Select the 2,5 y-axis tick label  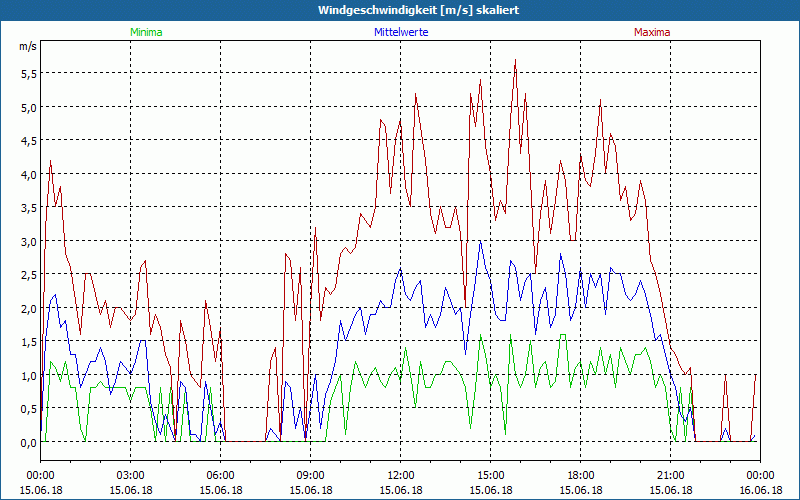(27, 274)
